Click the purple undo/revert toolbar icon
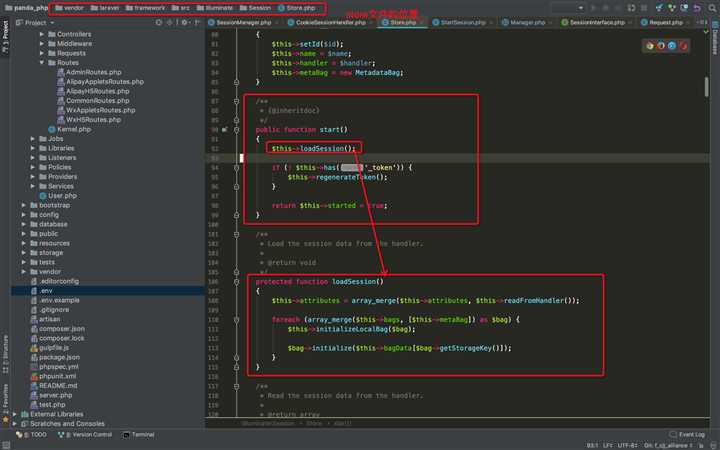Viewport: 720px width, 450px height. (697, 7)
